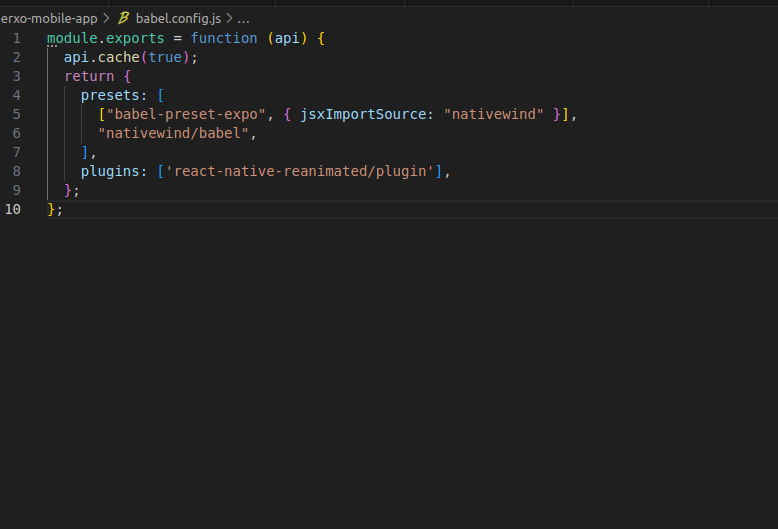The height and width of the screenshot is (529, 778).
Task: Click the return keyword on line 3
Action: [89, 76]
